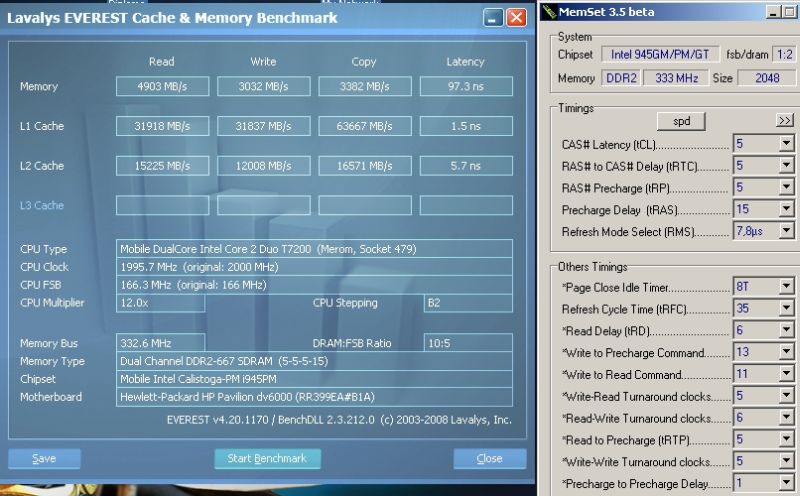The image size is (800, 496).
Task: Click the L1 Cache Latency value 1.5 ns
Action: (466, 126)
